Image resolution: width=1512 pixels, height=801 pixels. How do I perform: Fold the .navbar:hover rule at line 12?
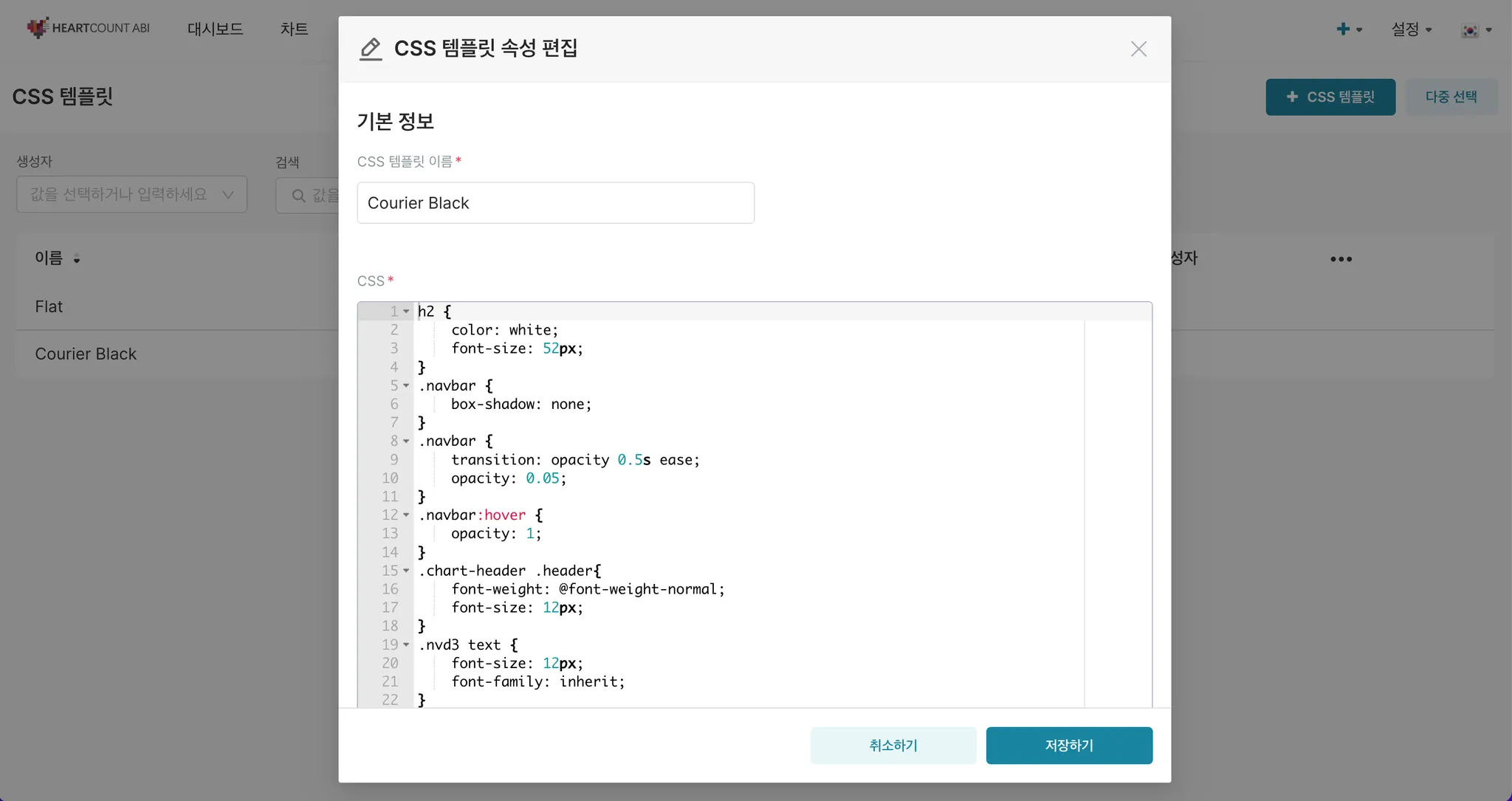[406, 515]
